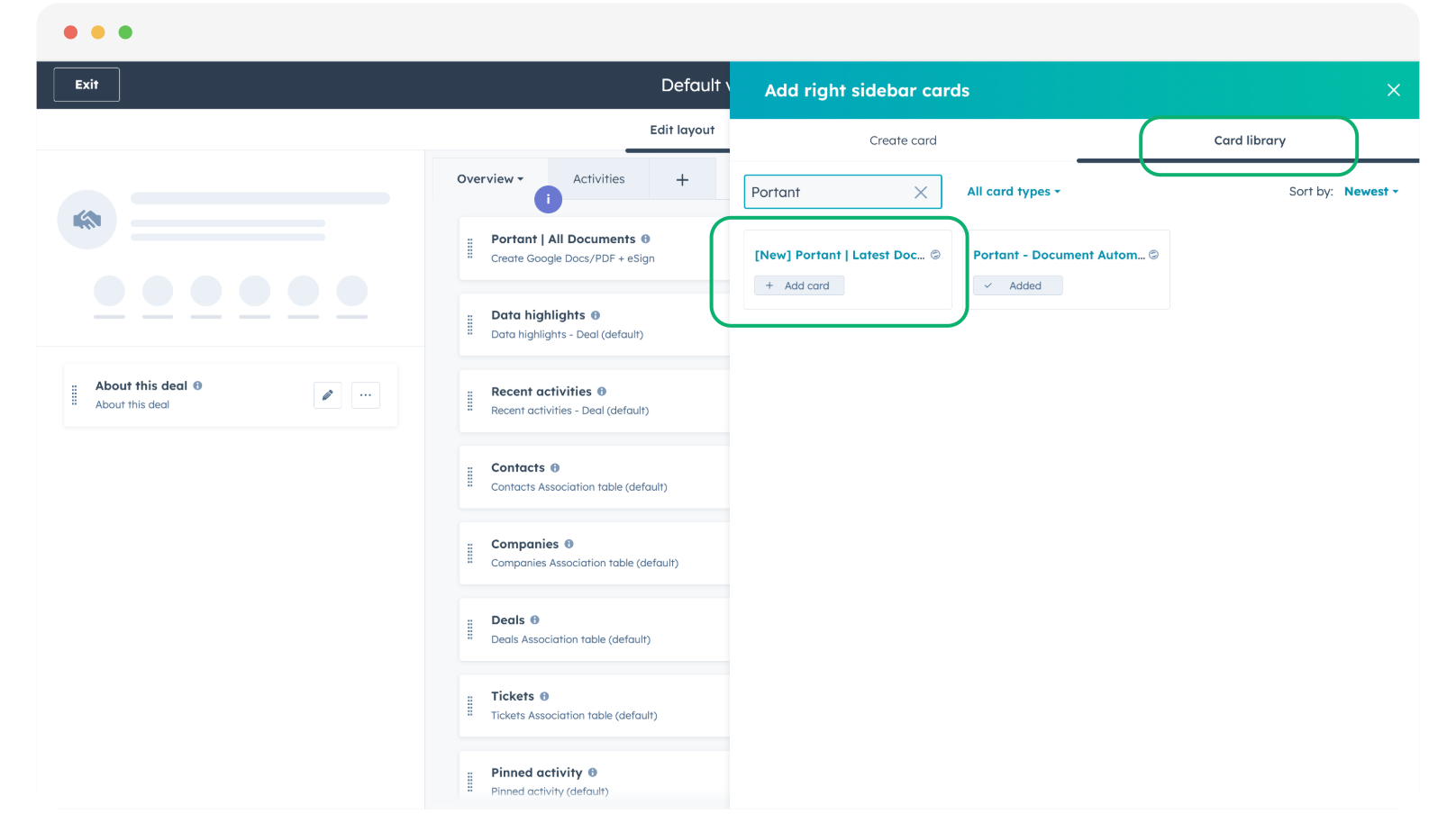
Task: Click the drag handle for the Companies card
Action: [x=470, y=554]
